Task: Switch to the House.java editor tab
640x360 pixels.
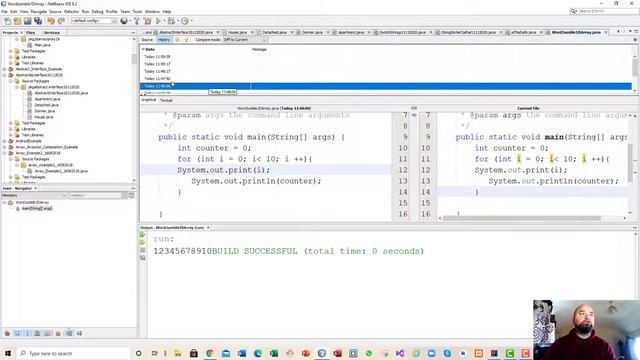Action: point(237,32)
